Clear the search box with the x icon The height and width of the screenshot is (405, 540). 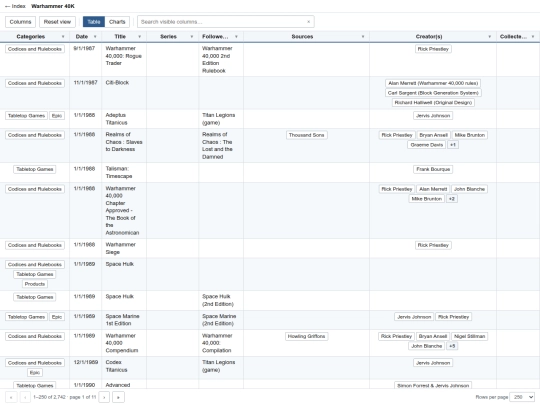point(308,22)
